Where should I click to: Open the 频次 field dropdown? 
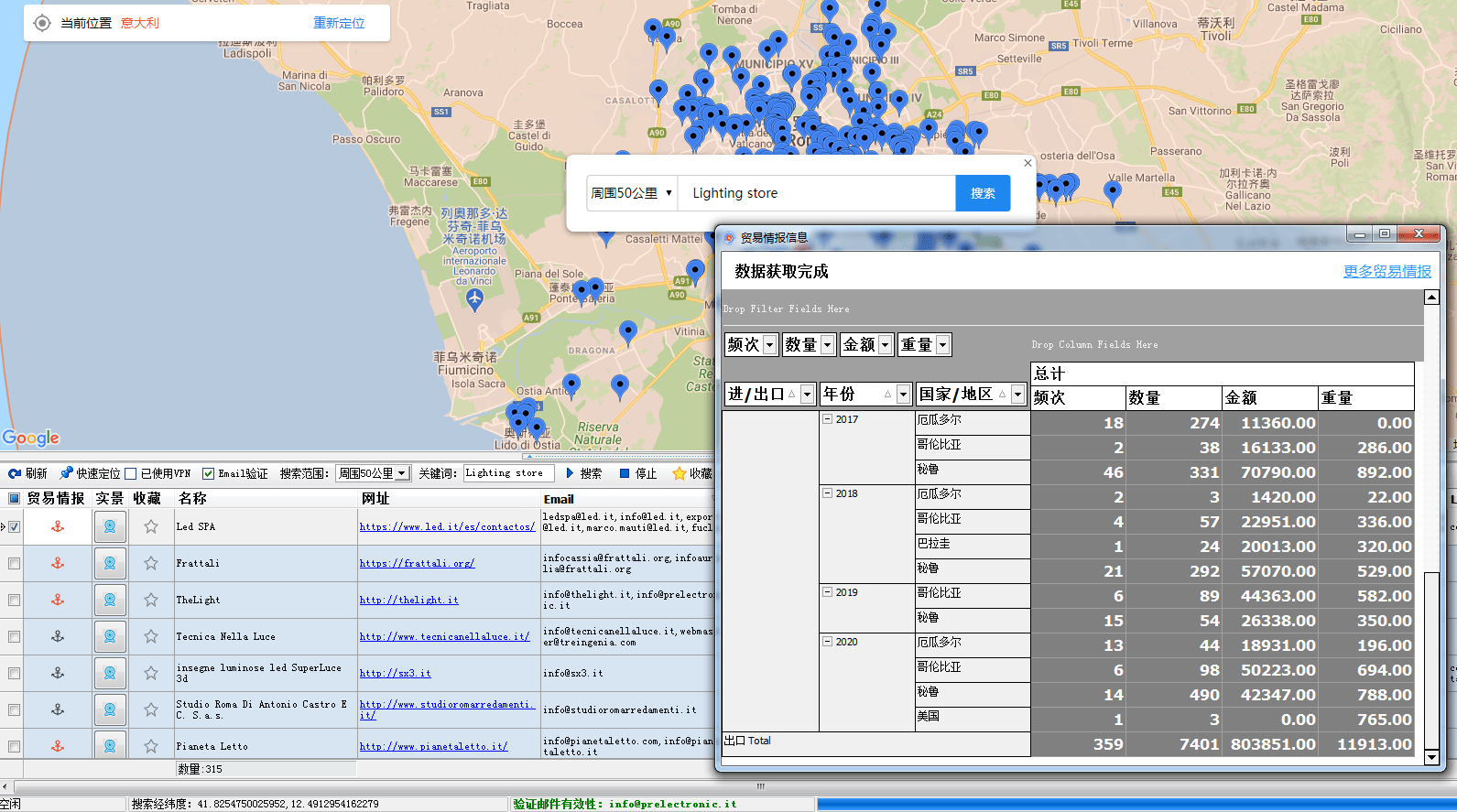click(x=769, y=344)
